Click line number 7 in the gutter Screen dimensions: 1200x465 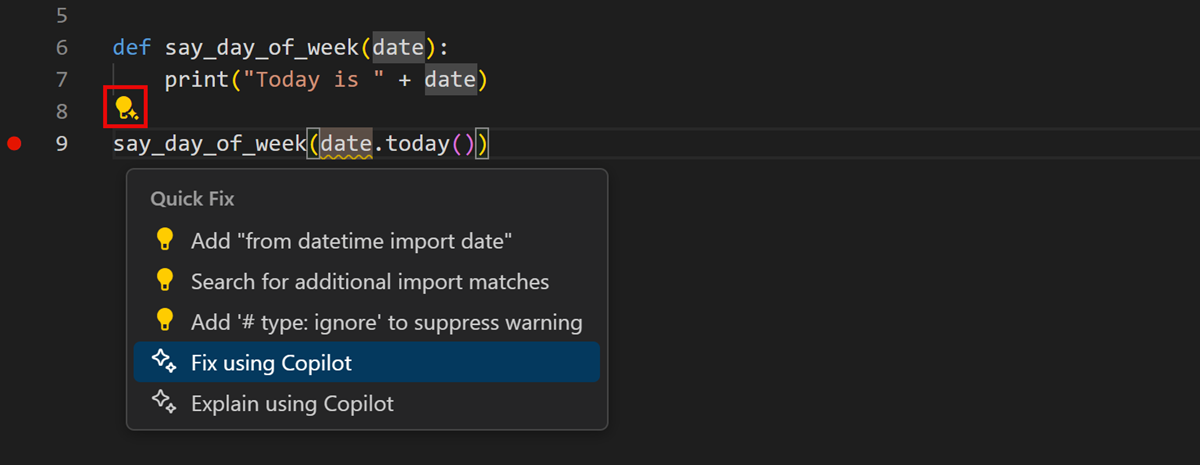(62, 79)
